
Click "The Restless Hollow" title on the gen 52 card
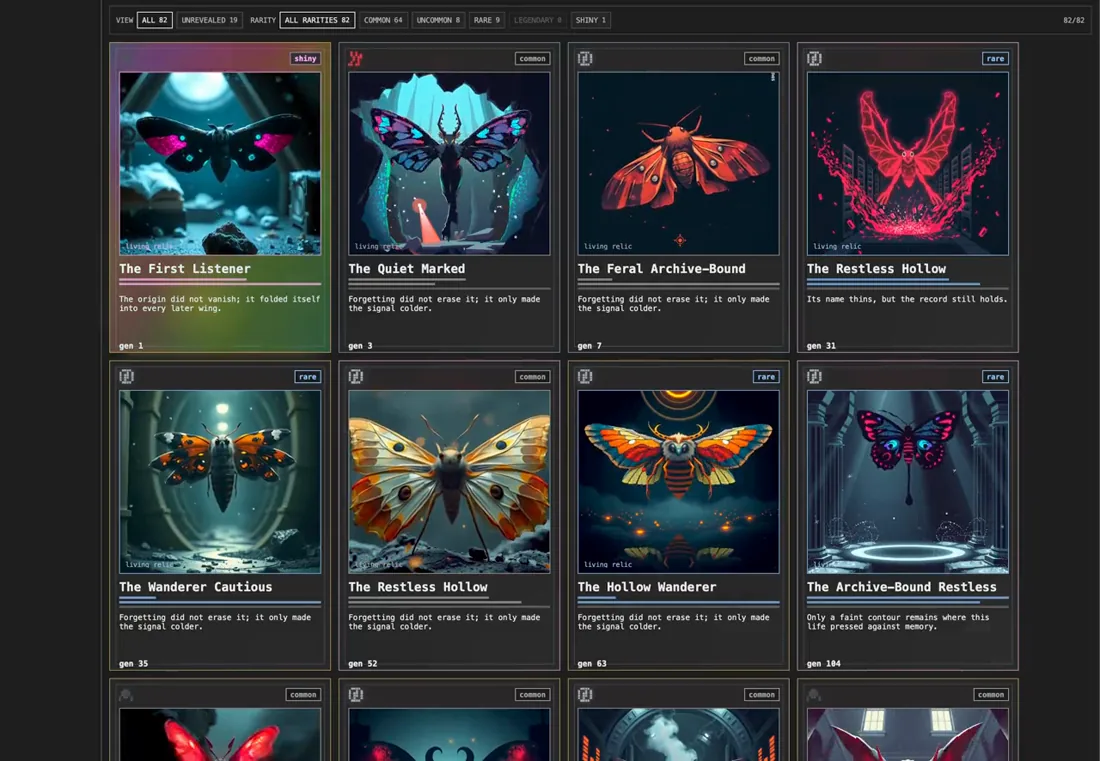(418, 587)
